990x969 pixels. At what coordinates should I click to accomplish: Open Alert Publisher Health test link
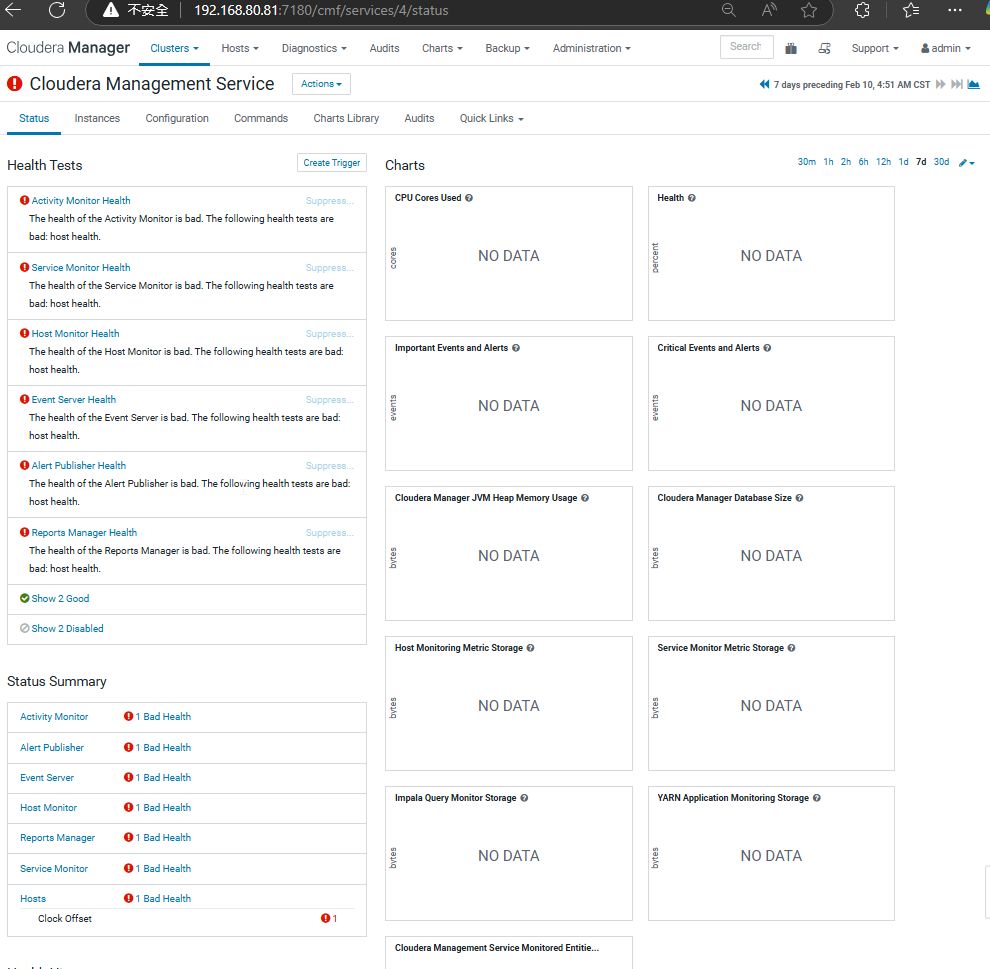[x=78, y=465]
